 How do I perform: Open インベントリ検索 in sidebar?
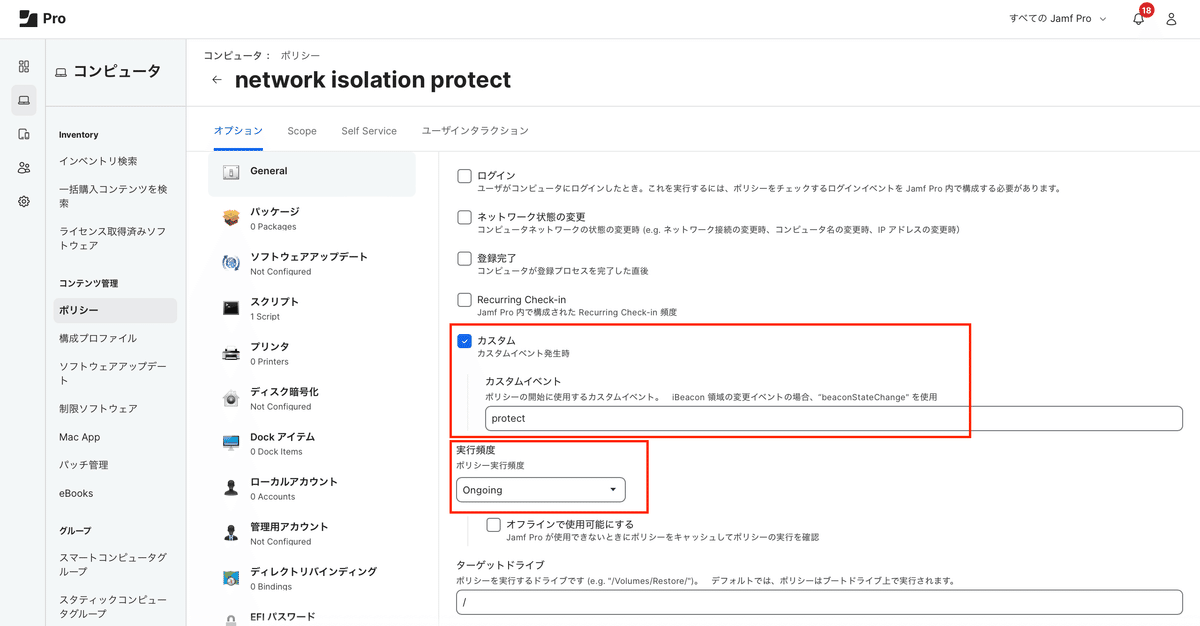point(98,161)
